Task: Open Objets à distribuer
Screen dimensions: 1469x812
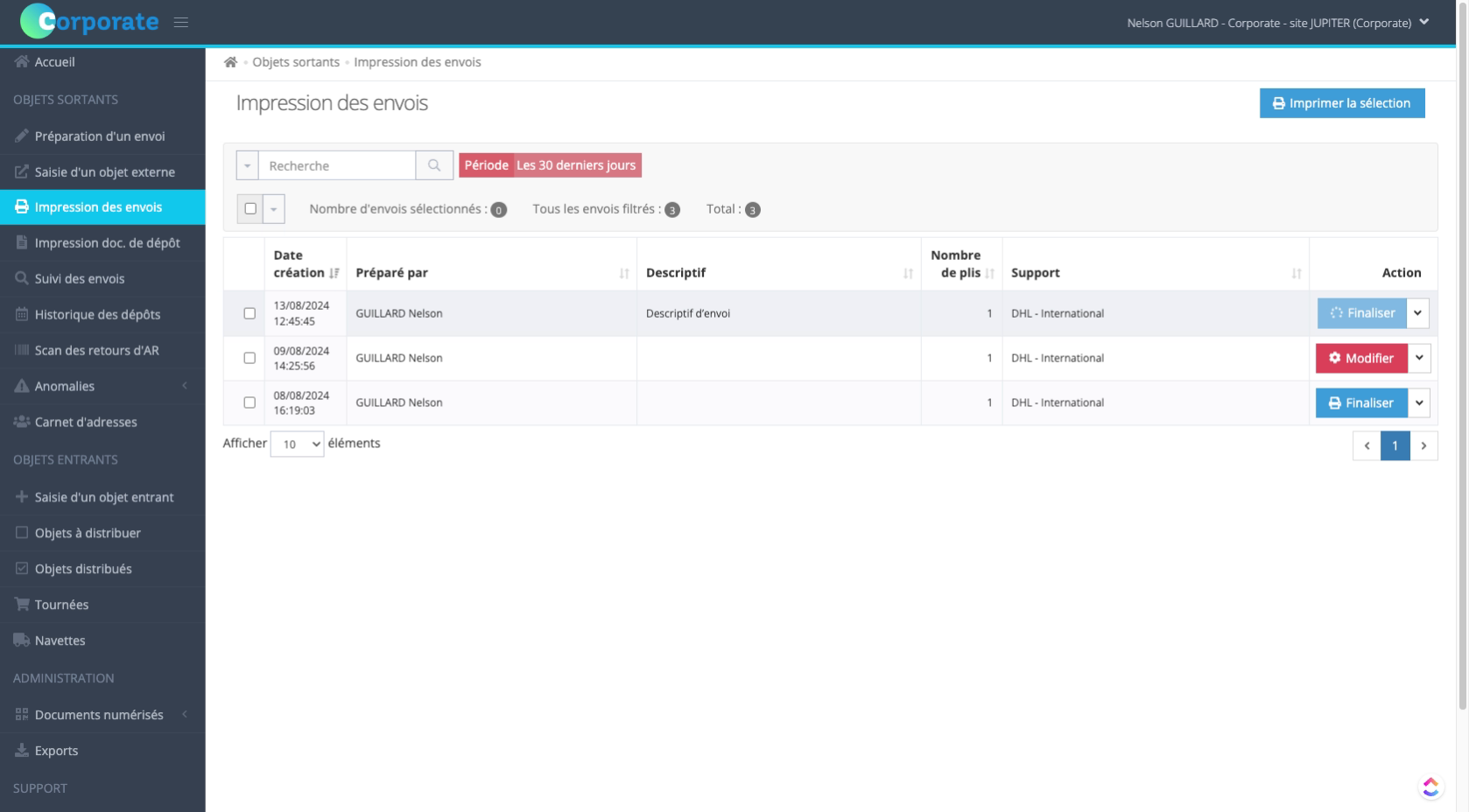Action: click(102, 533)
